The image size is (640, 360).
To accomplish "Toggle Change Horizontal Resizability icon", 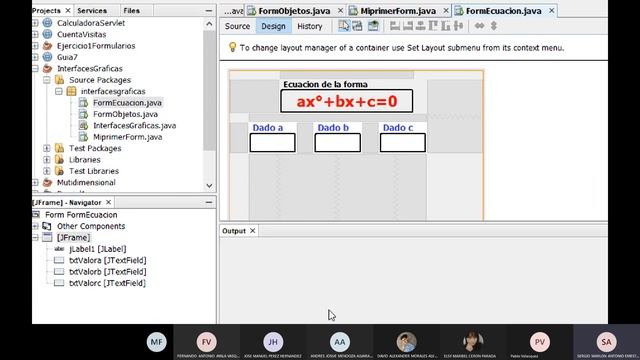I will click(x=480, y=26).
